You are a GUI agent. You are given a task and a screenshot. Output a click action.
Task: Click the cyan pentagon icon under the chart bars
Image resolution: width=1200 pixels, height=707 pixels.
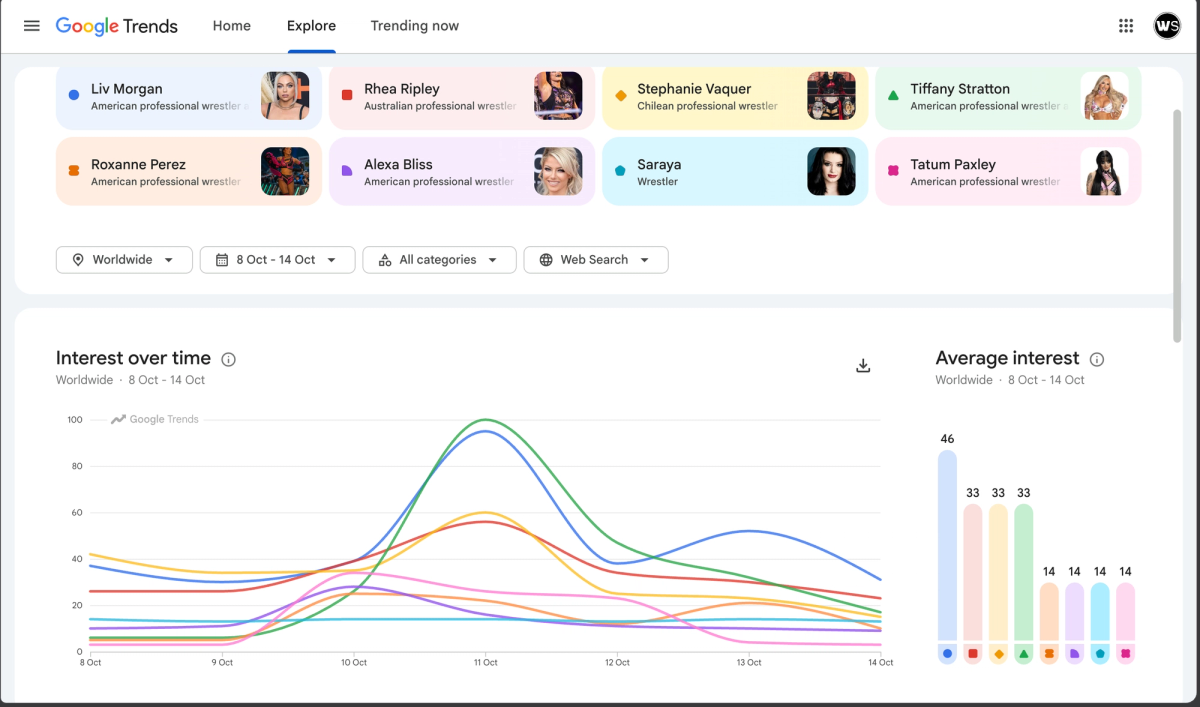(1100, 654)
